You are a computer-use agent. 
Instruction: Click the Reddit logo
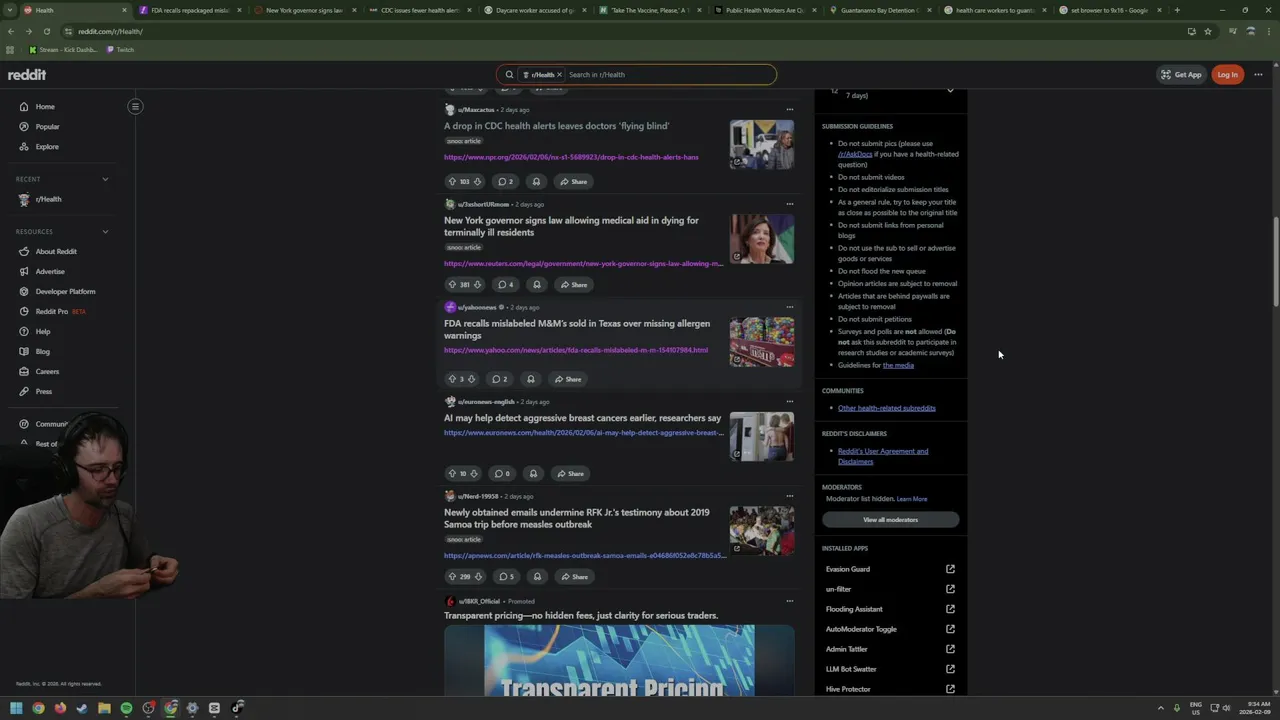pyautogui.click(x=27, y=74)
